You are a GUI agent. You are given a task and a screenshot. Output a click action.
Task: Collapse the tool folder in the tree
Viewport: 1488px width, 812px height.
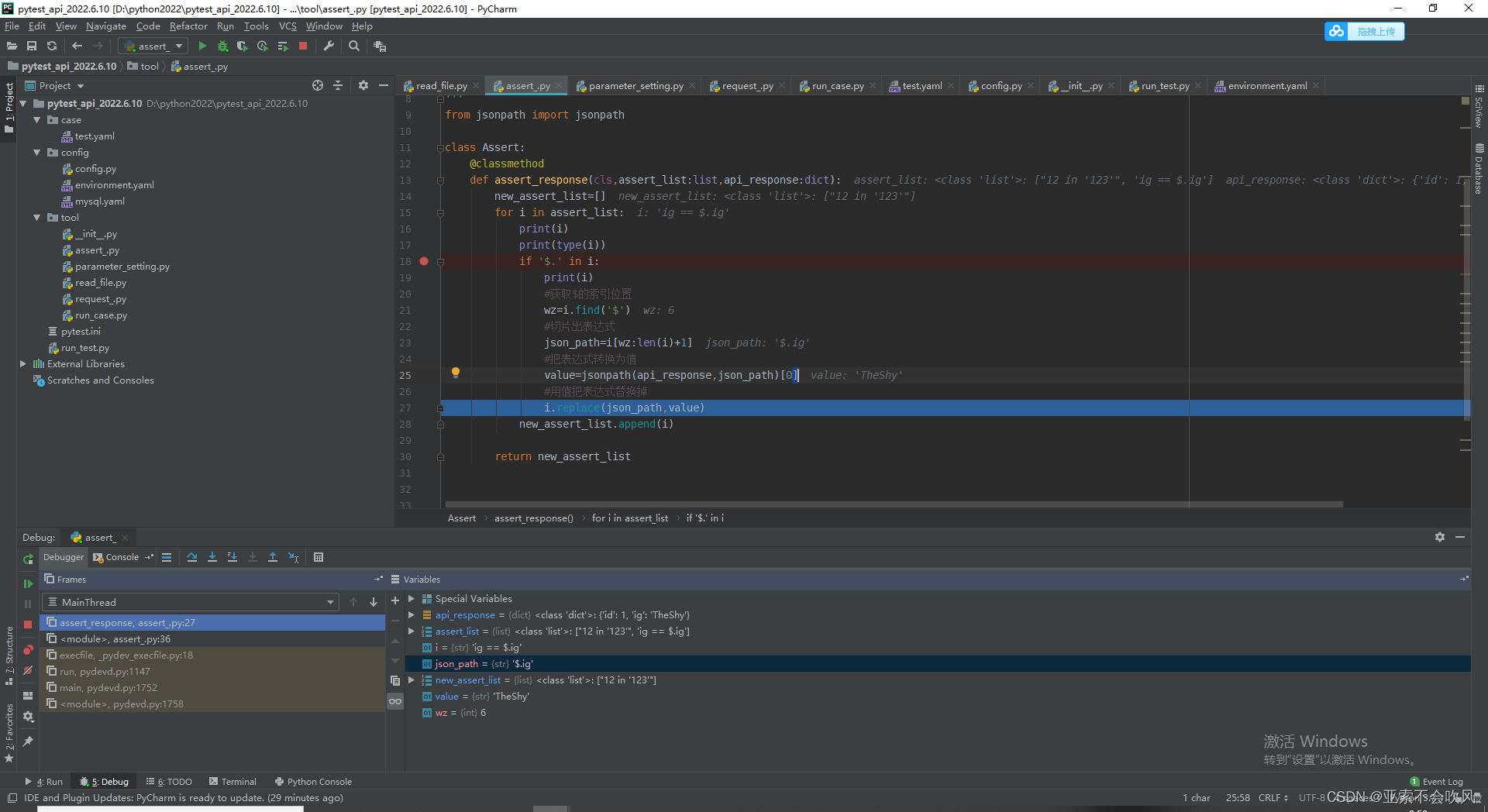[x=36, y=218]
